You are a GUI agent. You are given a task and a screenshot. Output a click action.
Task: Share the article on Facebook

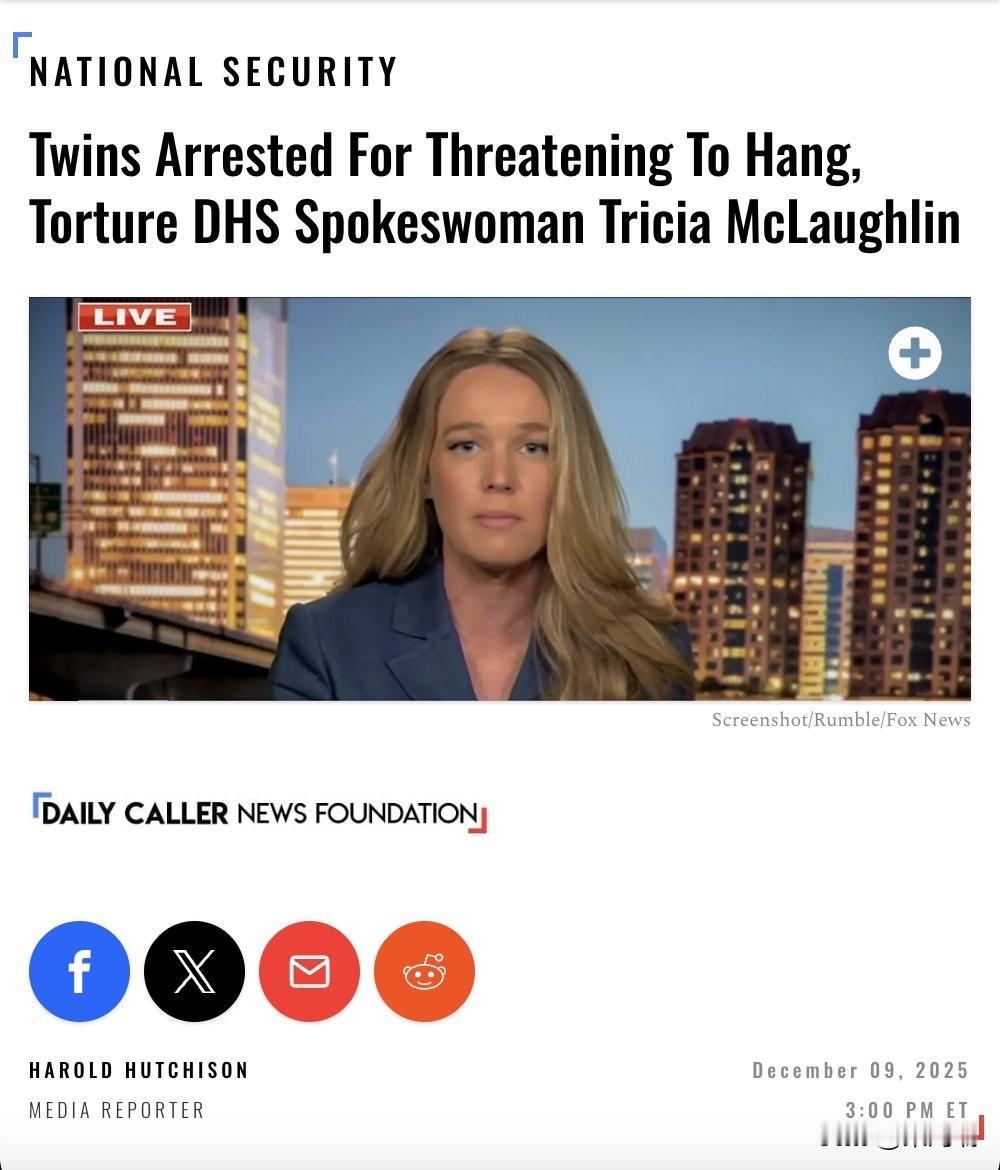coord(79,971)
